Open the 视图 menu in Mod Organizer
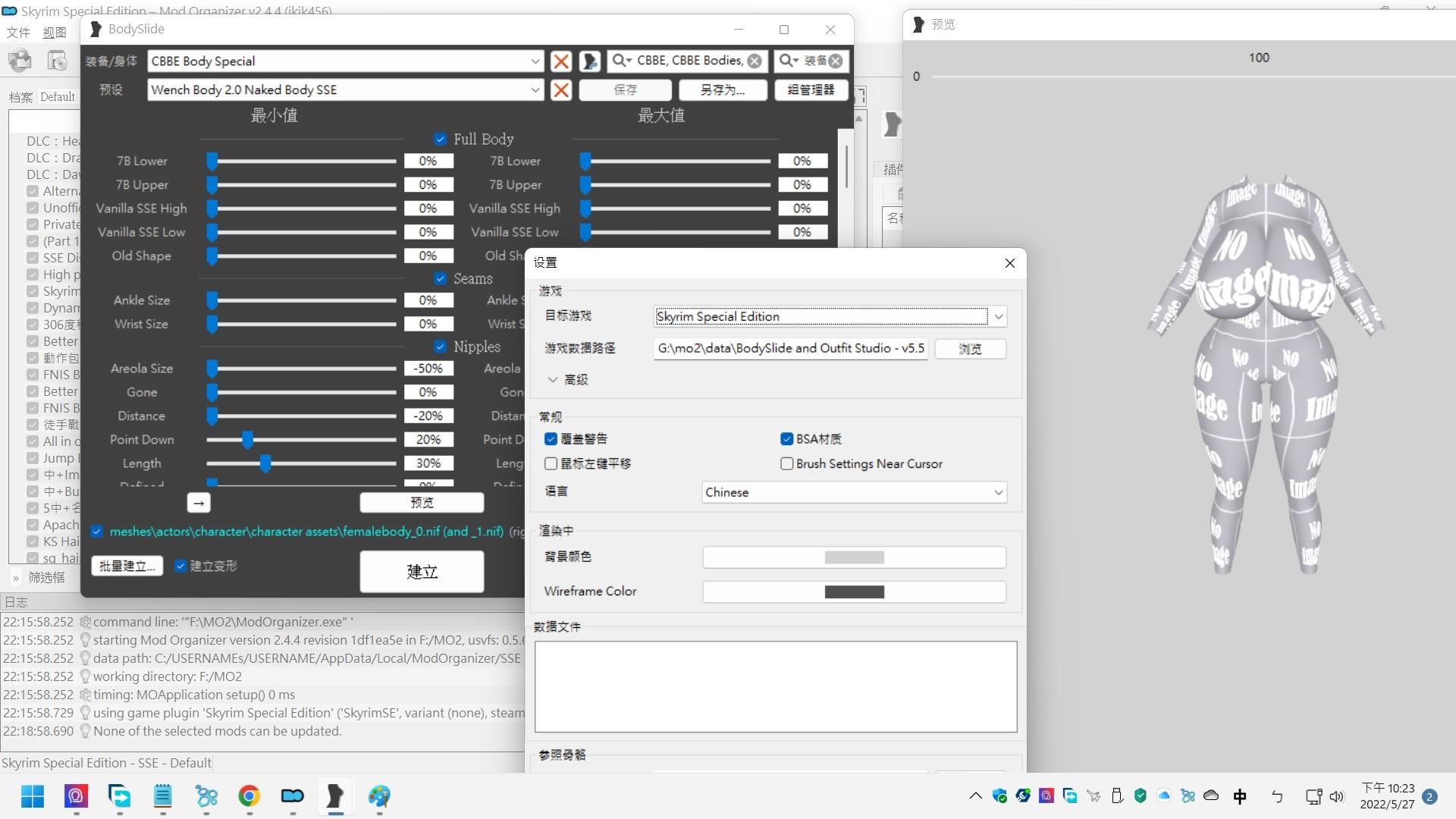This screenshot has width=1456, height=819. (55, 33)
